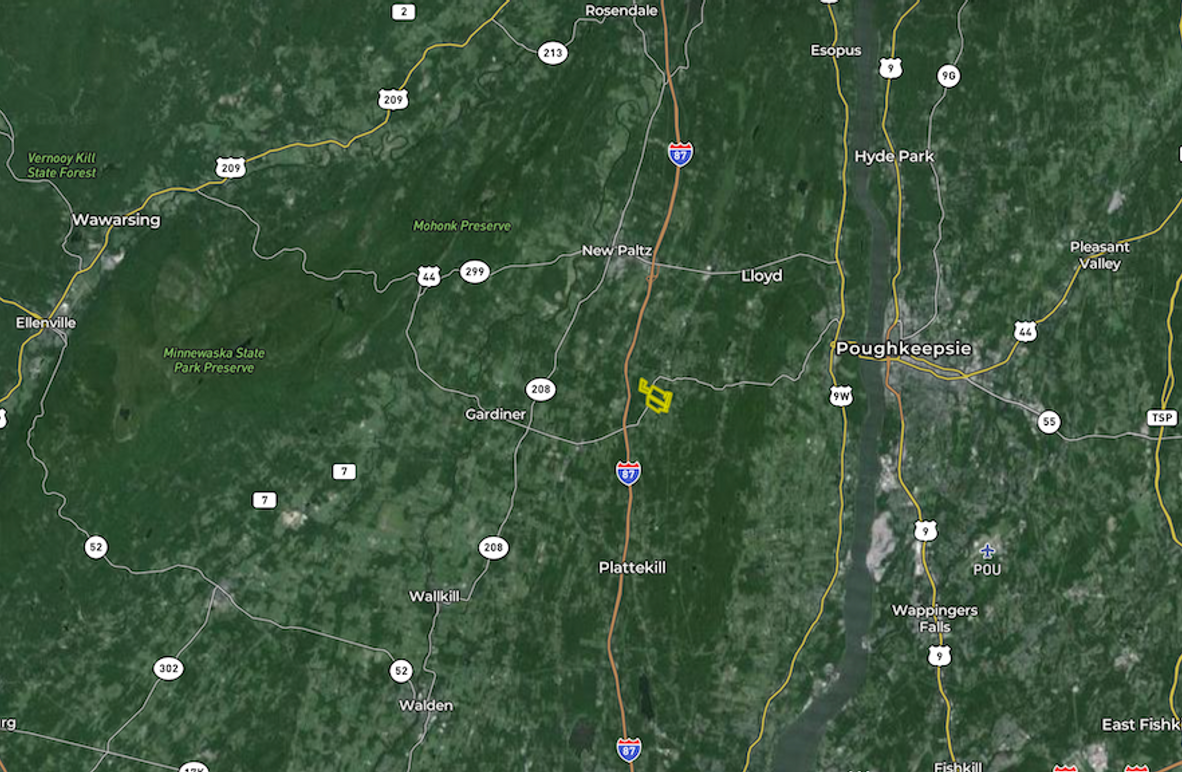Click the Plattekill place name
The width and height of the screenshot is (1182, 772).
pos(632,568)
